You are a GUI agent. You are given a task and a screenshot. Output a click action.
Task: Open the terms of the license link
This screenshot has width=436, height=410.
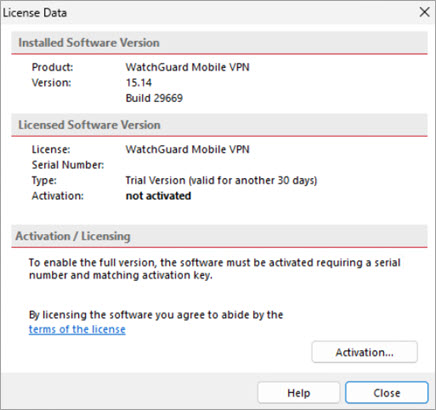(x=77, y=329)
